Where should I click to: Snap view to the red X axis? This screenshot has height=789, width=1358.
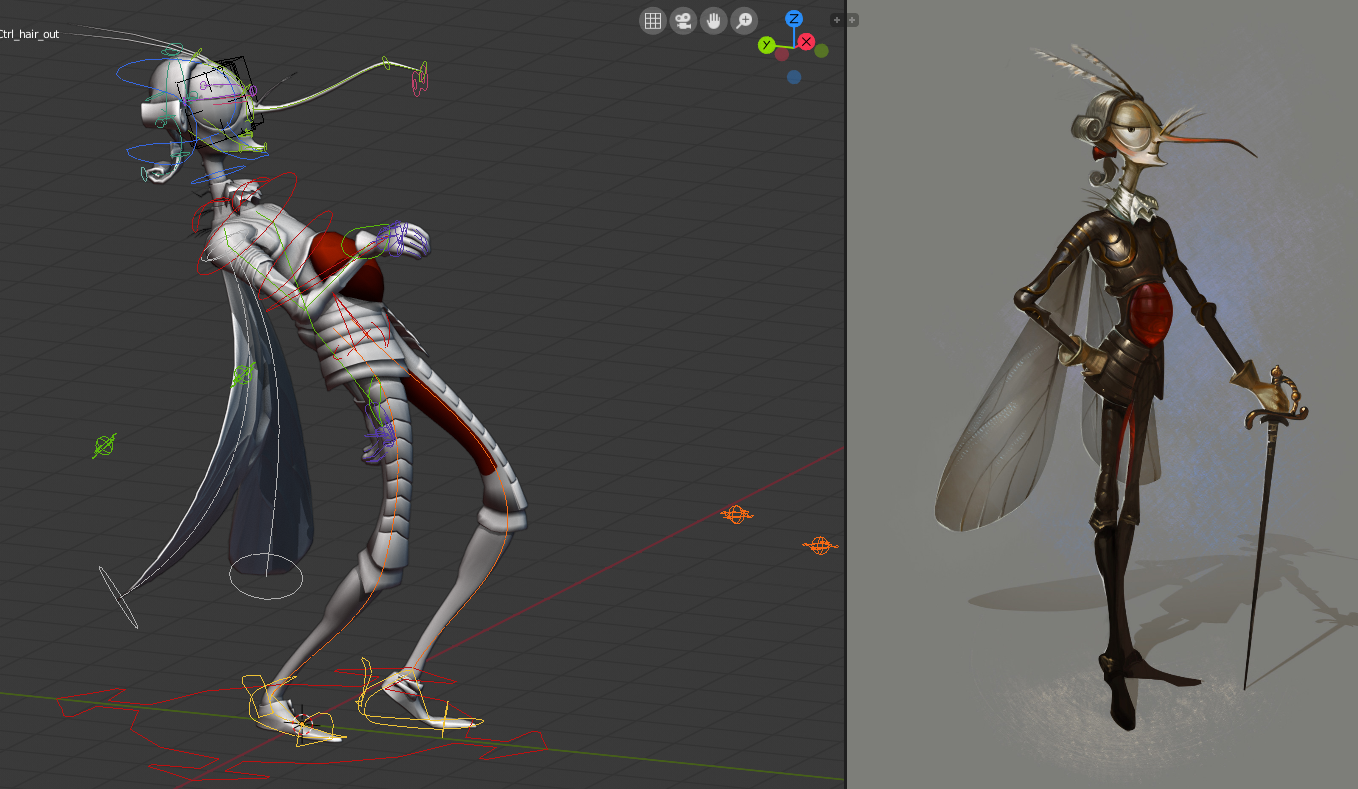[x=806, y=41]
